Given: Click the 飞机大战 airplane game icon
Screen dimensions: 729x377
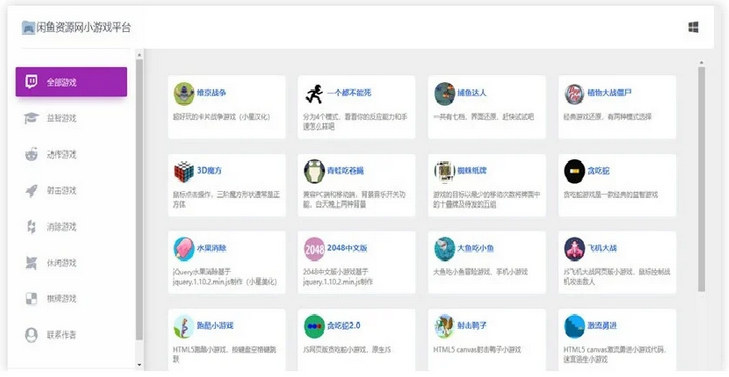Looking at the screenshot, I should pos(575,249).
